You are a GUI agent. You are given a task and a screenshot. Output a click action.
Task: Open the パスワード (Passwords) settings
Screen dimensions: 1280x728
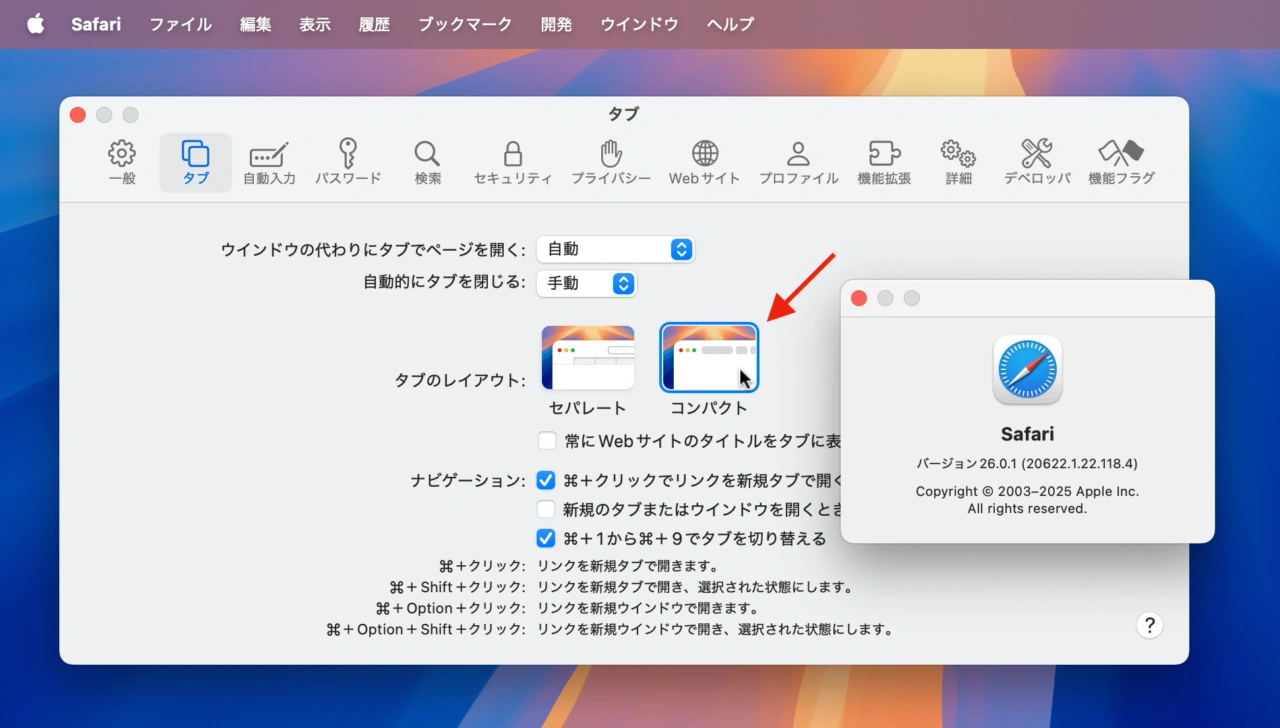tap(348, 160)
